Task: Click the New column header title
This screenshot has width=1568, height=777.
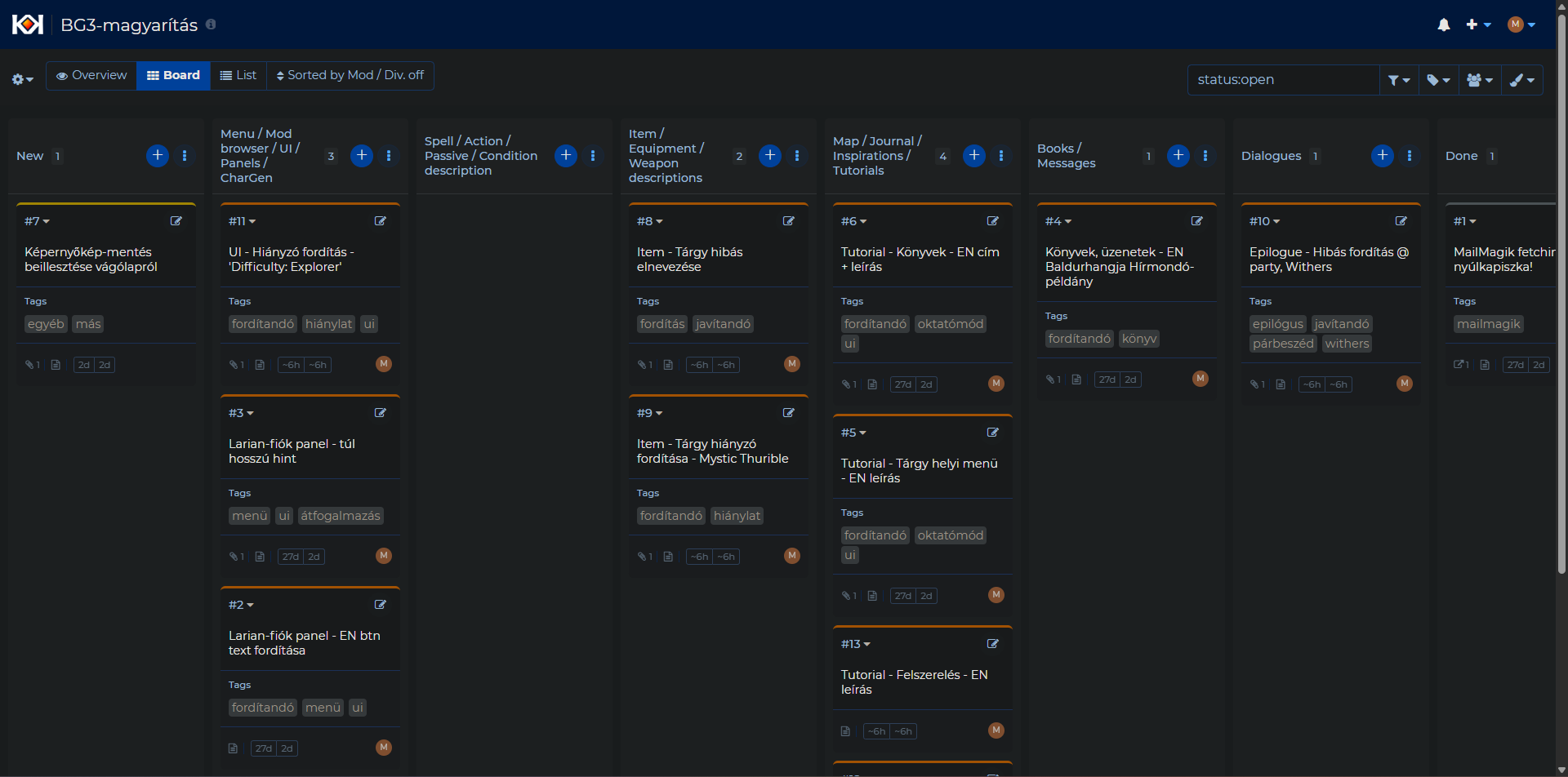Action: point(30,156)
